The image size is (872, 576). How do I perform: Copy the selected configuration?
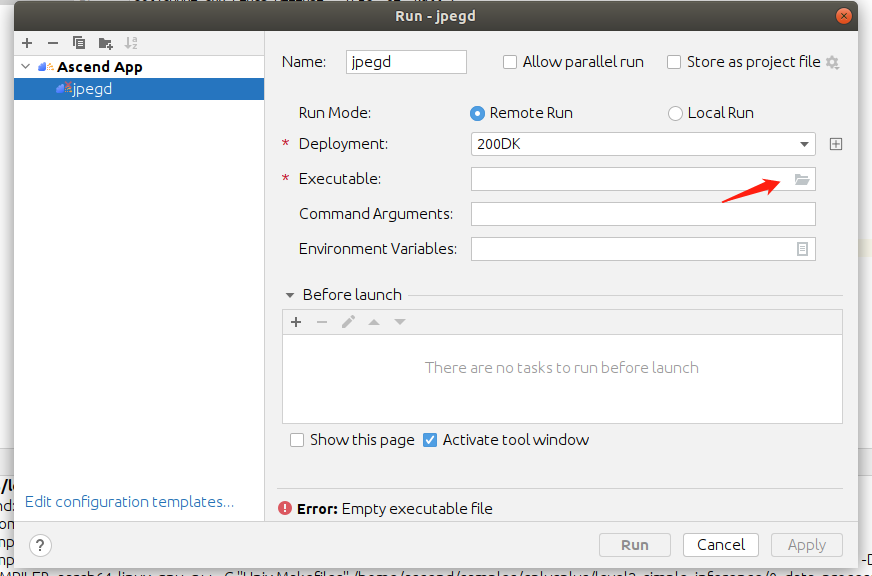79,43
